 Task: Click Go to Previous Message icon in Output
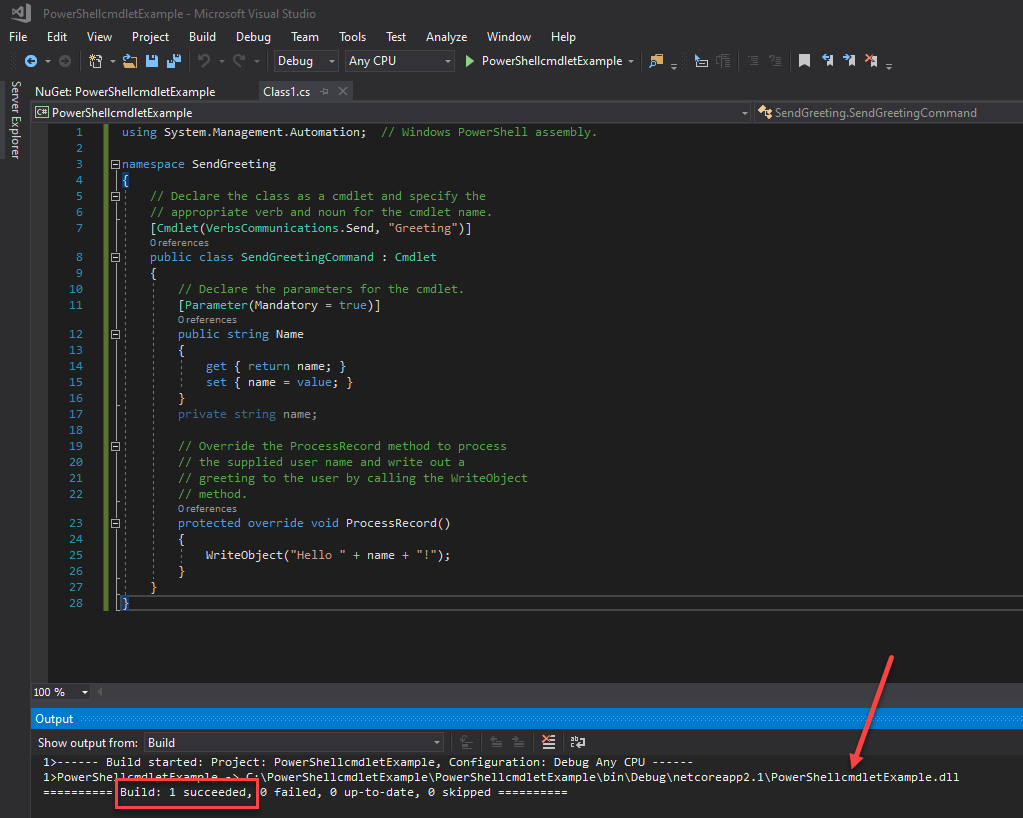click(496, 742)
